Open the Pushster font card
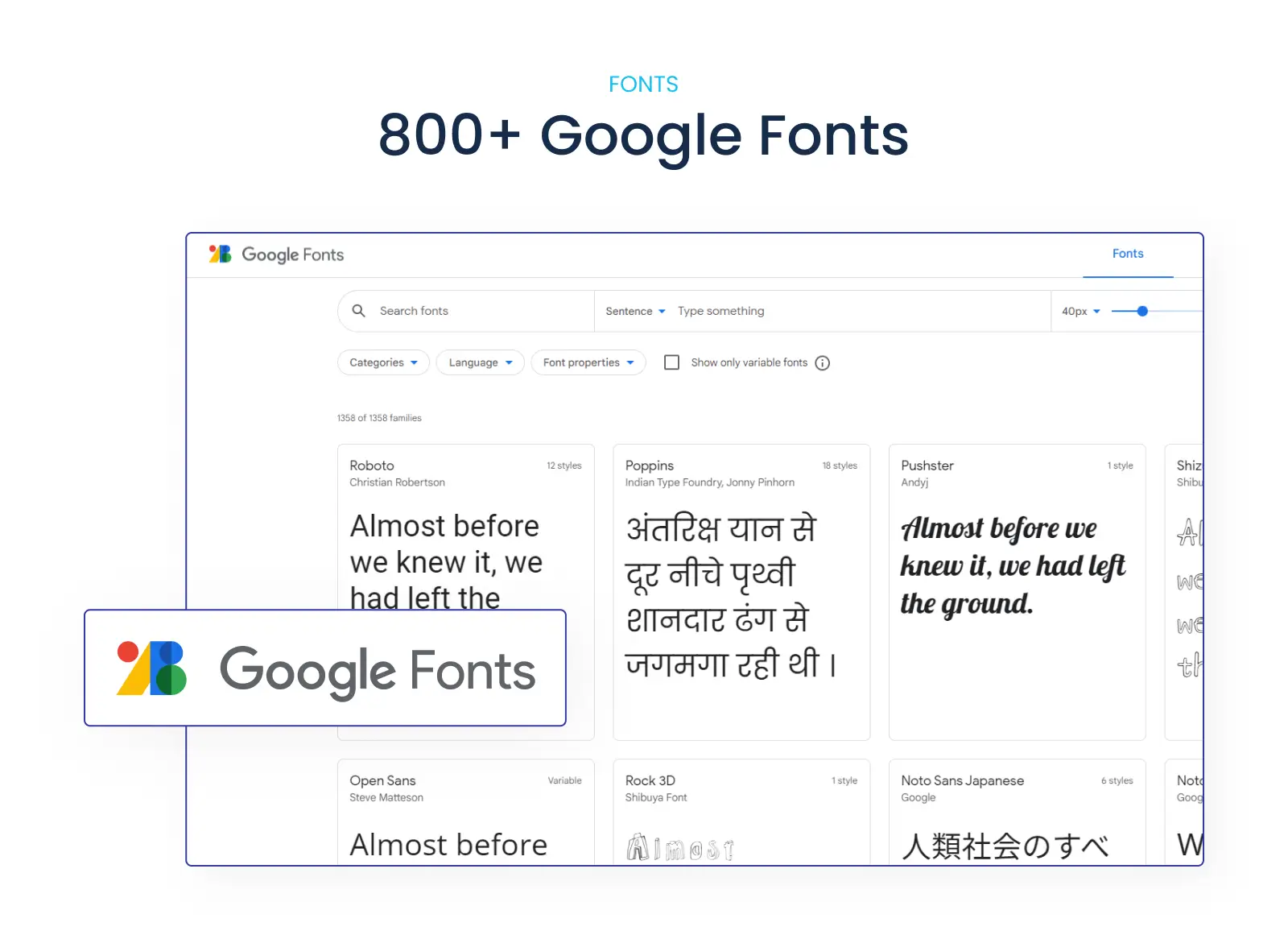Screen dimensions: 1288x931 pyautogui.click(x=1017, y=592)
